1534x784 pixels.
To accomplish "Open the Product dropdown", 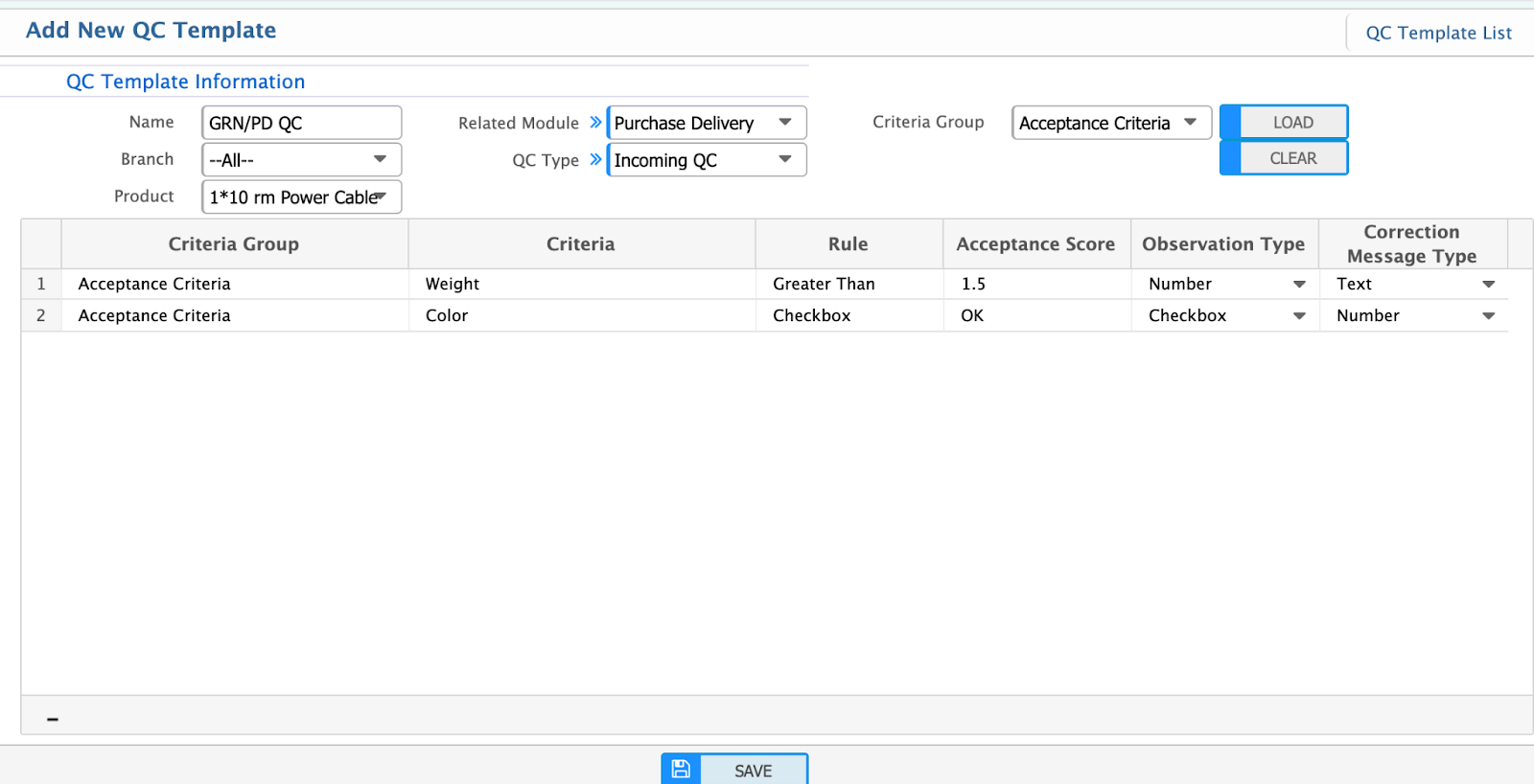I will point(301,197).
